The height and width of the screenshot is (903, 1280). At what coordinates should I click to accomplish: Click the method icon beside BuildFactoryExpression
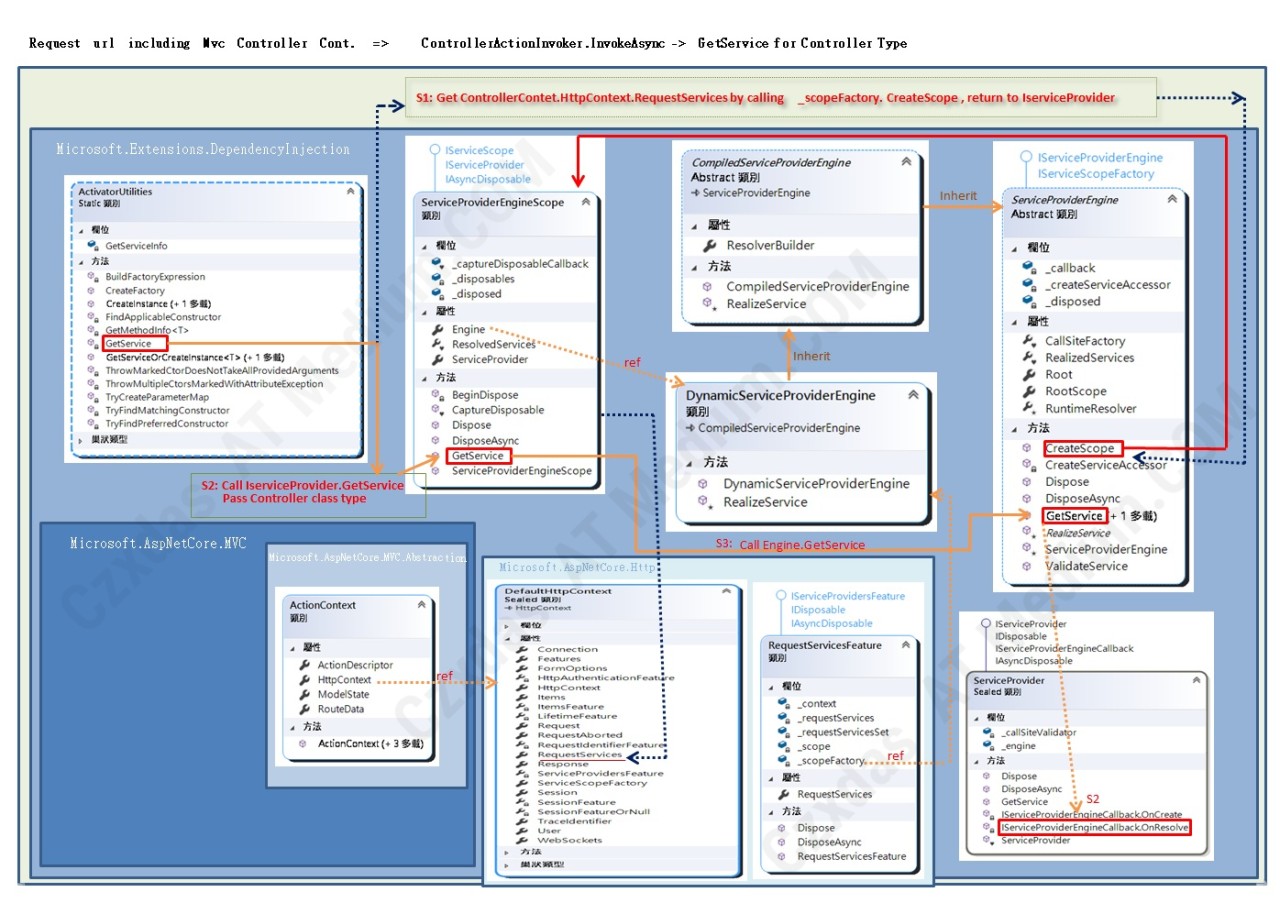click(93, 277)
